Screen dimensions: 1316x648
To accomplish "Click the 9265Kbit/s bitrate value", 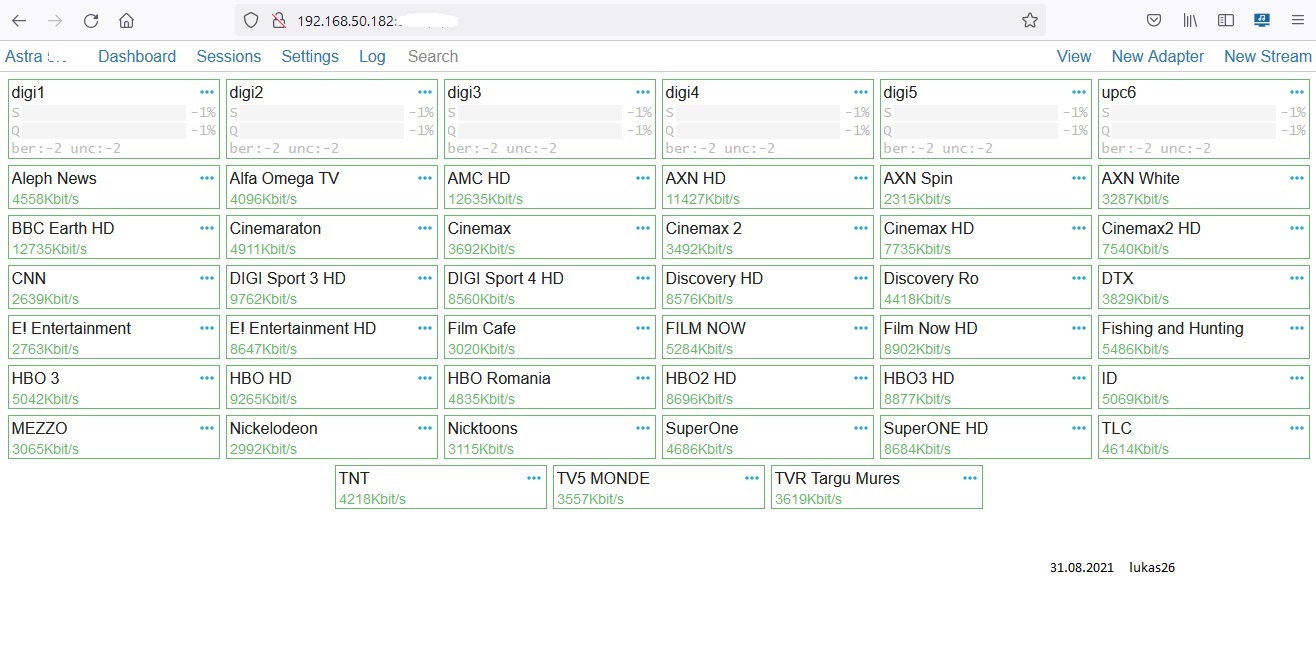I will click(x=263, y=399).
